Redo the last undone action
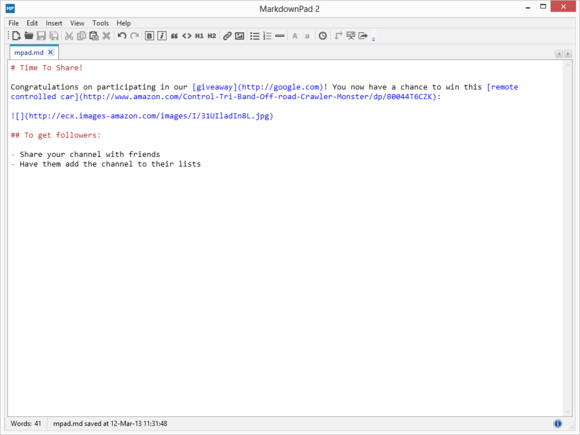Viewport: 580px width, 435px height. click(x=135, y=36)
